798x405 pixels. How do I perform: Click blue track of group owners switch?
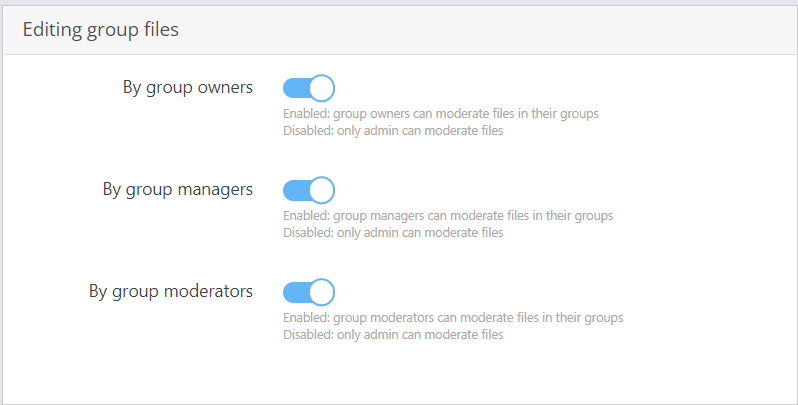point(296,88)
